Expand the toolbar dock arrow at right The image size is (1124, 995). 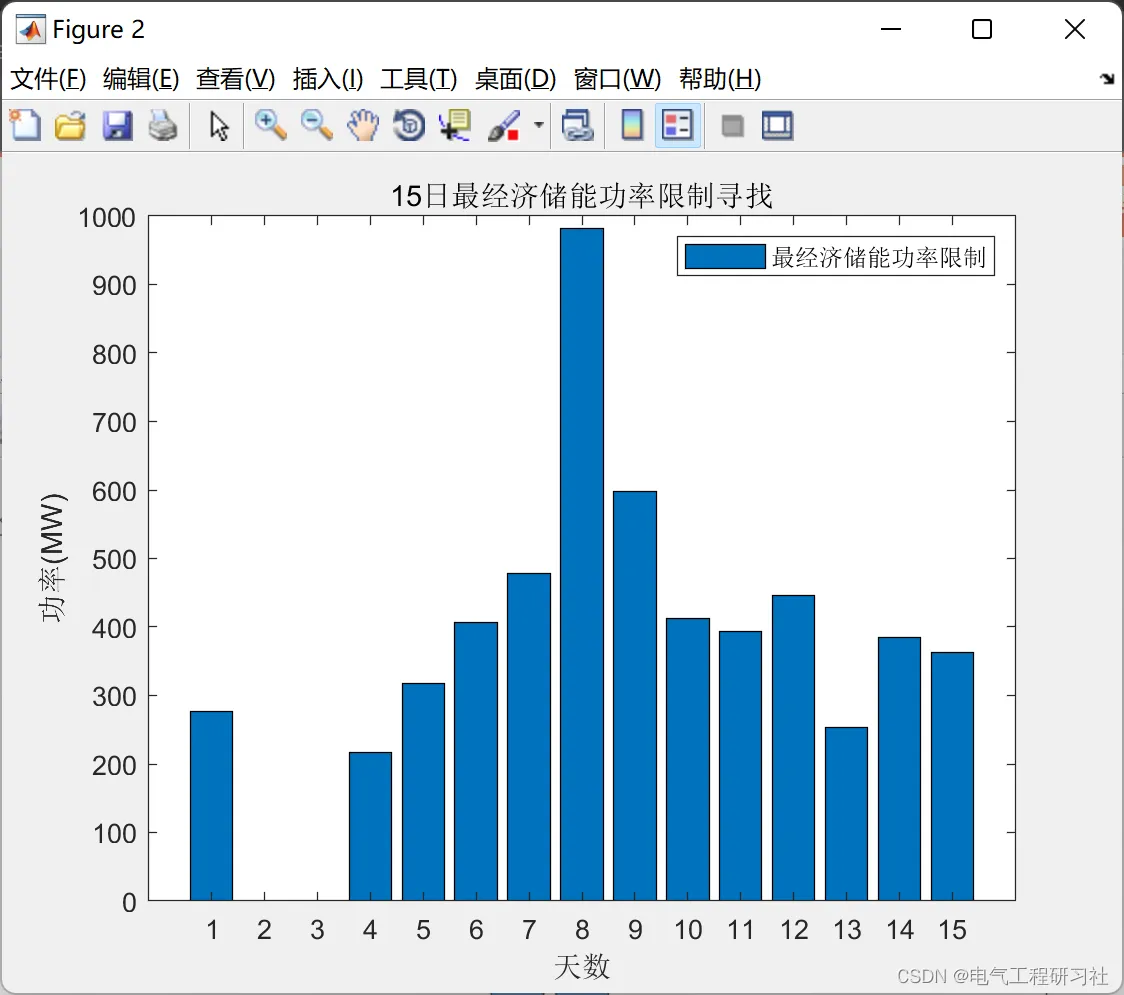[x=1108, y=78]
